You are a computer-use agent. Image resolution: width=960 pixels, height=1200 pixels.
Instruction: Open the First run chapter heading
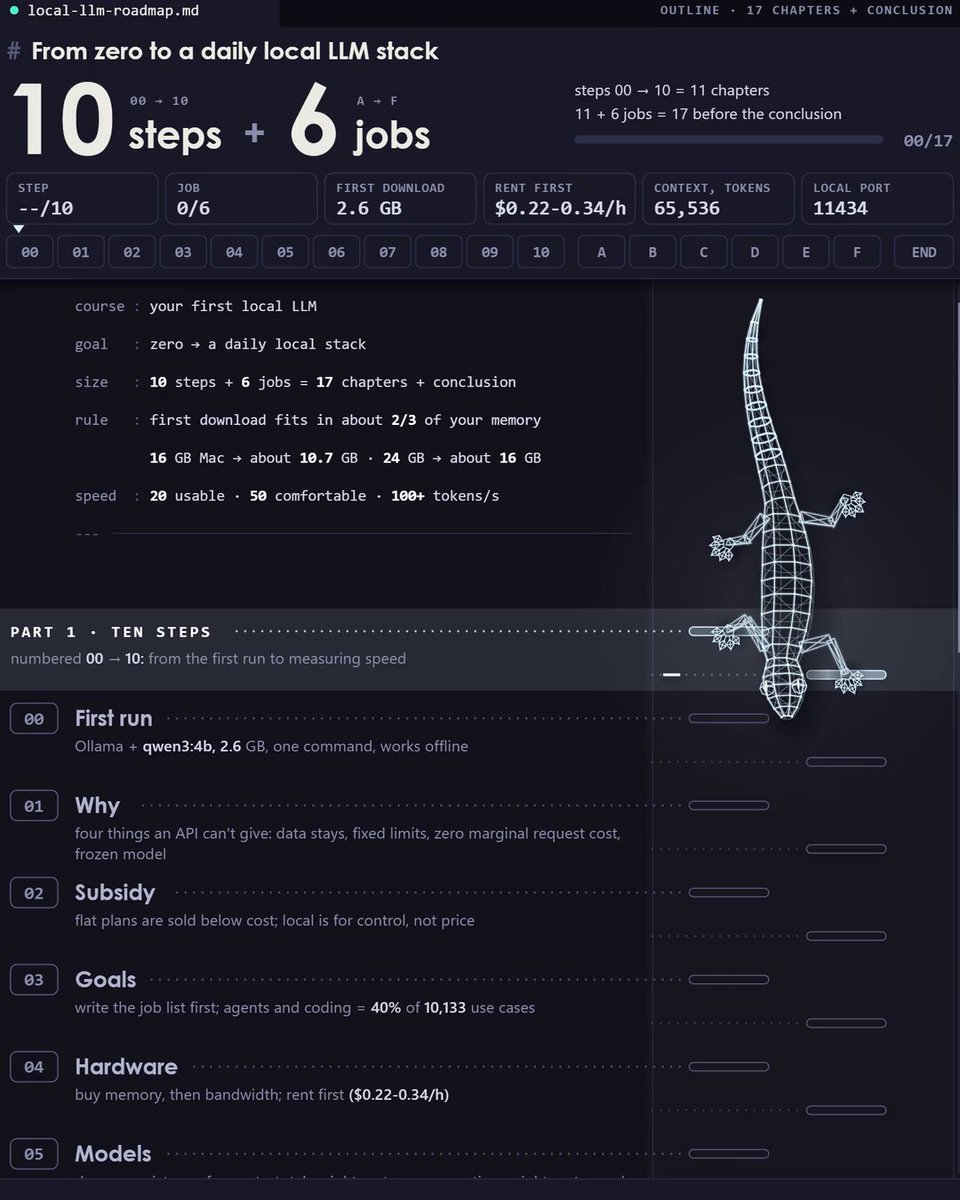(113, 718)
